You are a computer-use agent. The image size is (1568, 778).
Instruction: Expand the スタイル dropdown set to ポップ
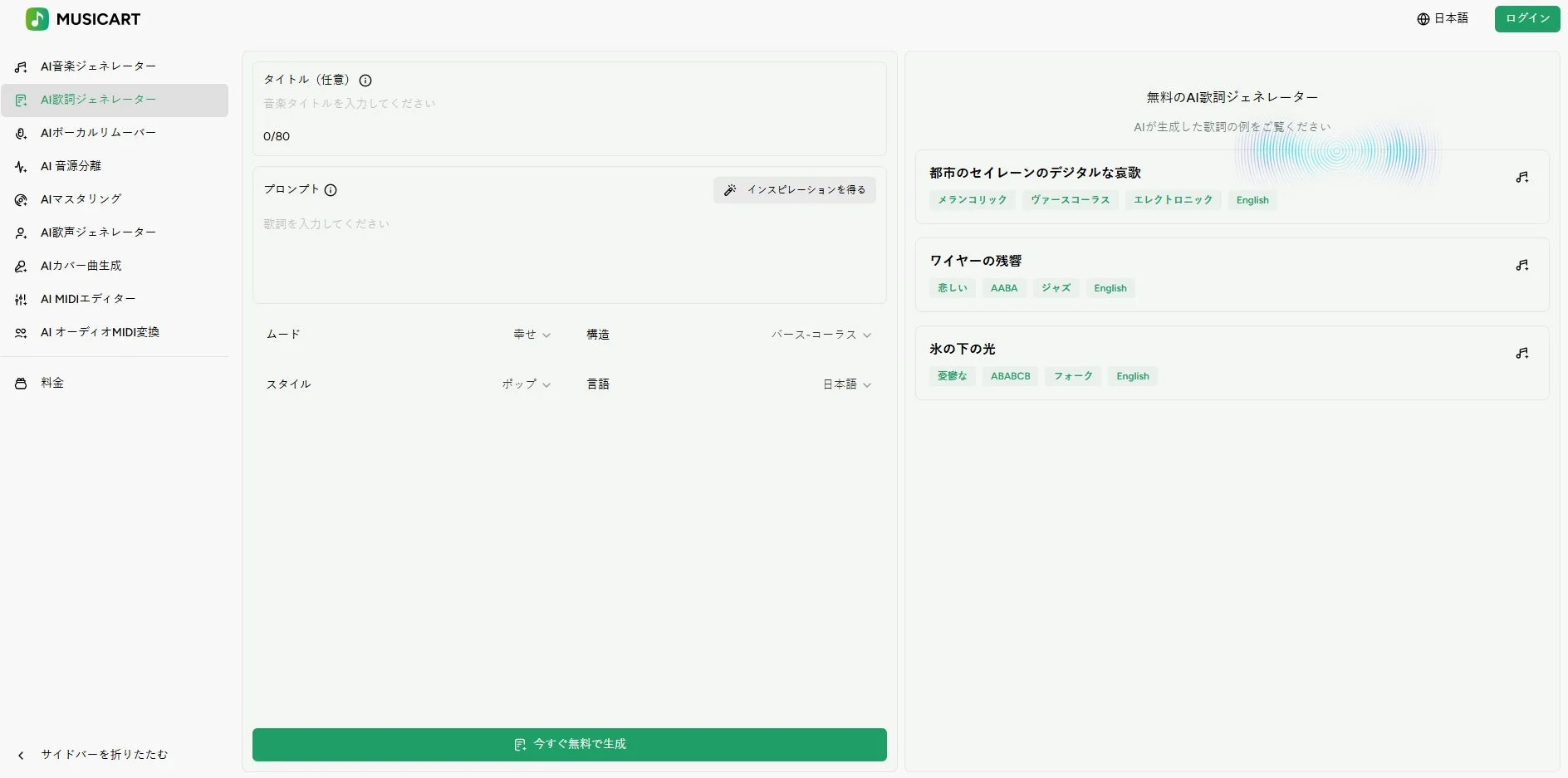point(523,384)
